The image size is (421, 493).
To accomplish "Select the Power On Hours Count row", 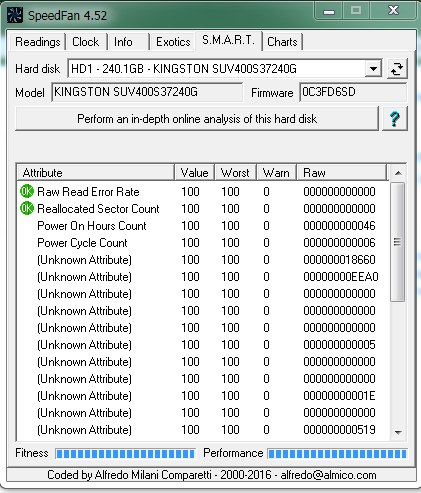I will click(x=203, y=226).
